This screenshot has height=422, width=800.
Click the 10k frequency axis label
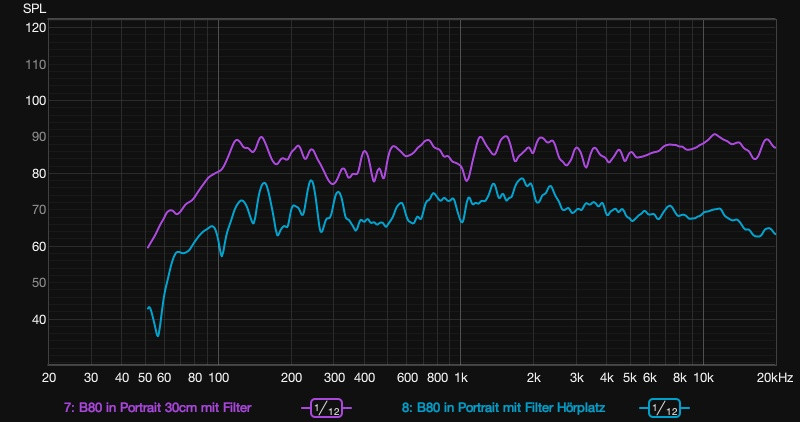pos(703,378)
